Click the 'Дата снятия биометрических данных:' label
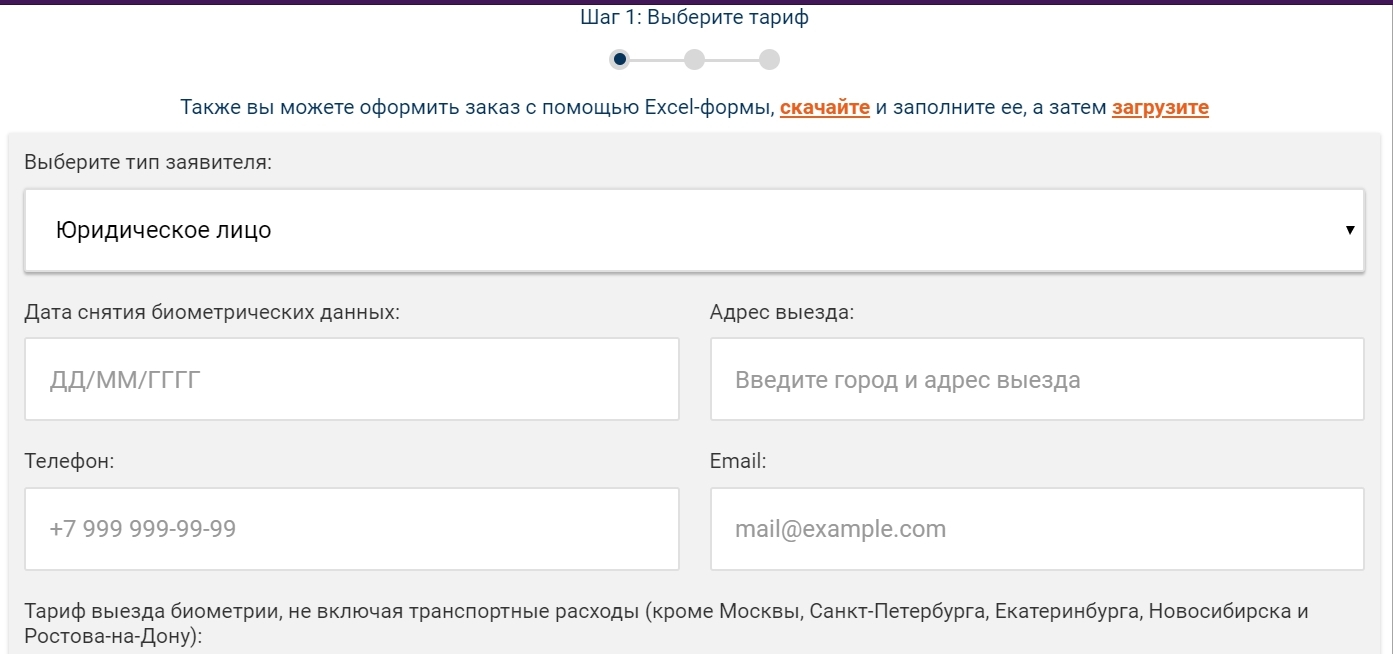This screenshot has width=1393, height=654. [x=212, y=312]
